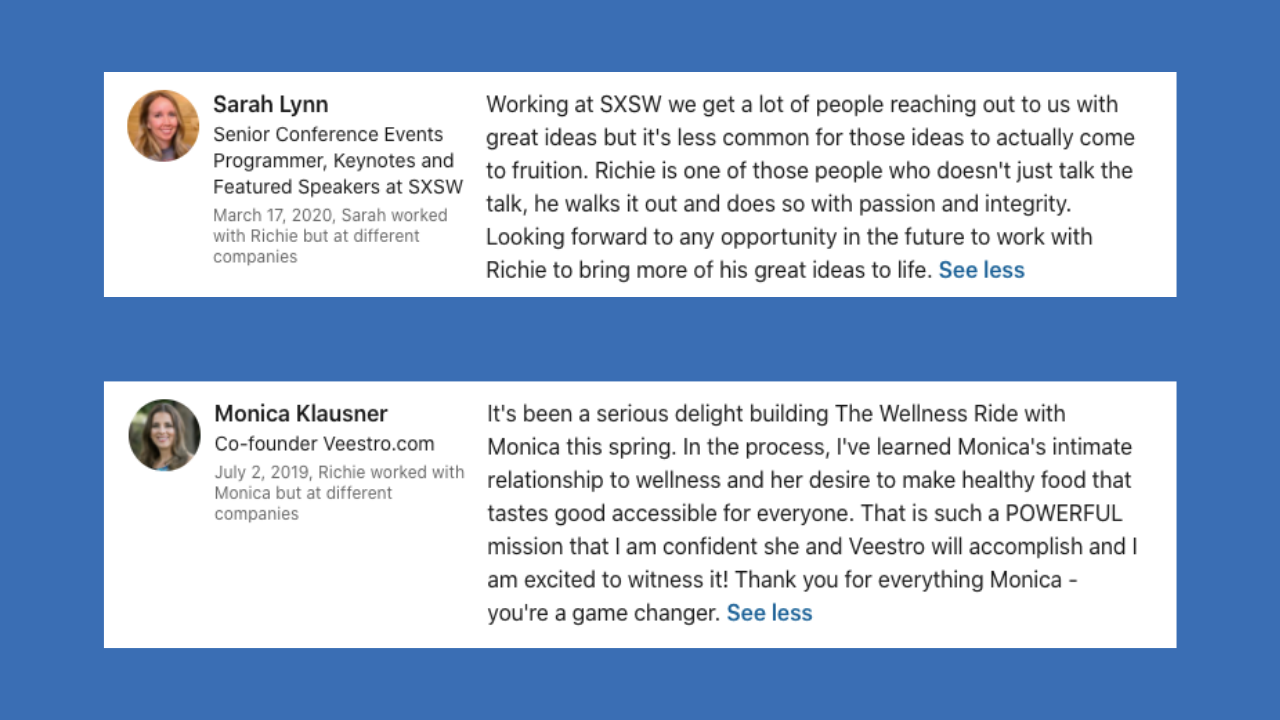Image resolution: width=1280 pixels, height=720 pixels.
Task: Open the Sarah Lynn name link
Action: tap(270, 104)
